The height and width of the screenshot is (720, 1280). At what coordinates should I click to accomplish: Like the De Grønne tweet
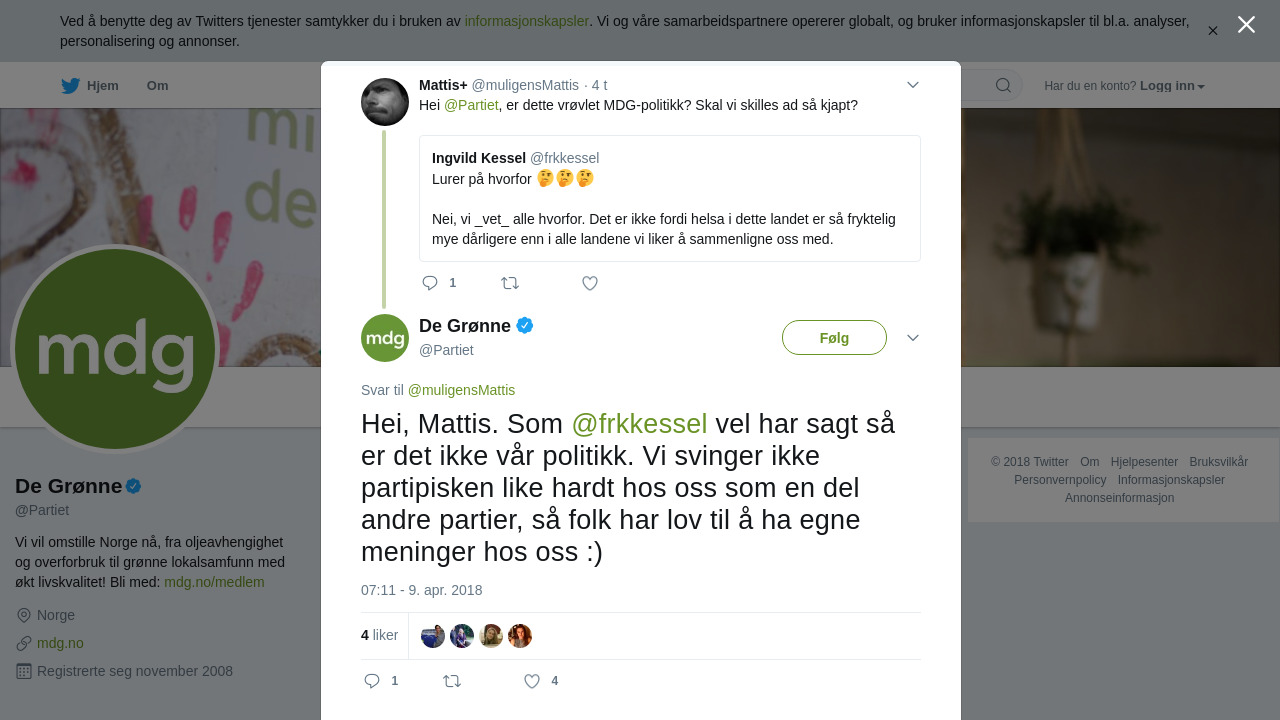click(532, 681)
